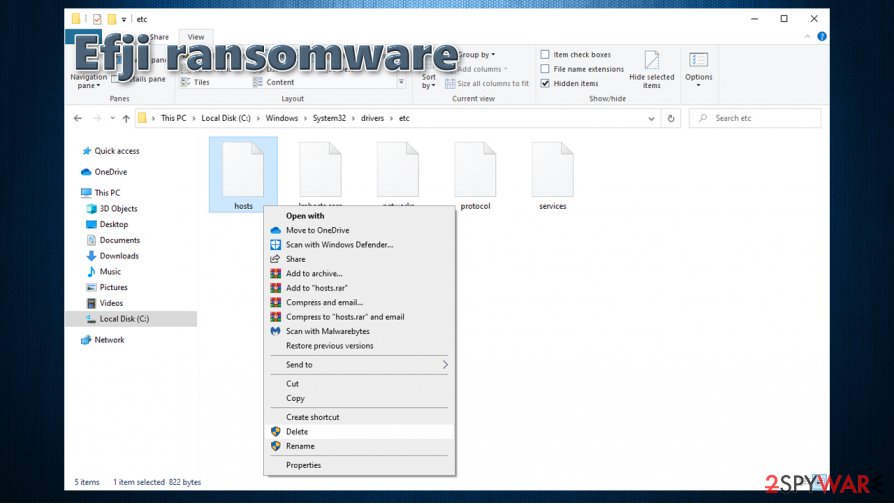The image size is (894, 504).
Task: Switch to the View ribbon tab
Action: [x=196, y=37]
